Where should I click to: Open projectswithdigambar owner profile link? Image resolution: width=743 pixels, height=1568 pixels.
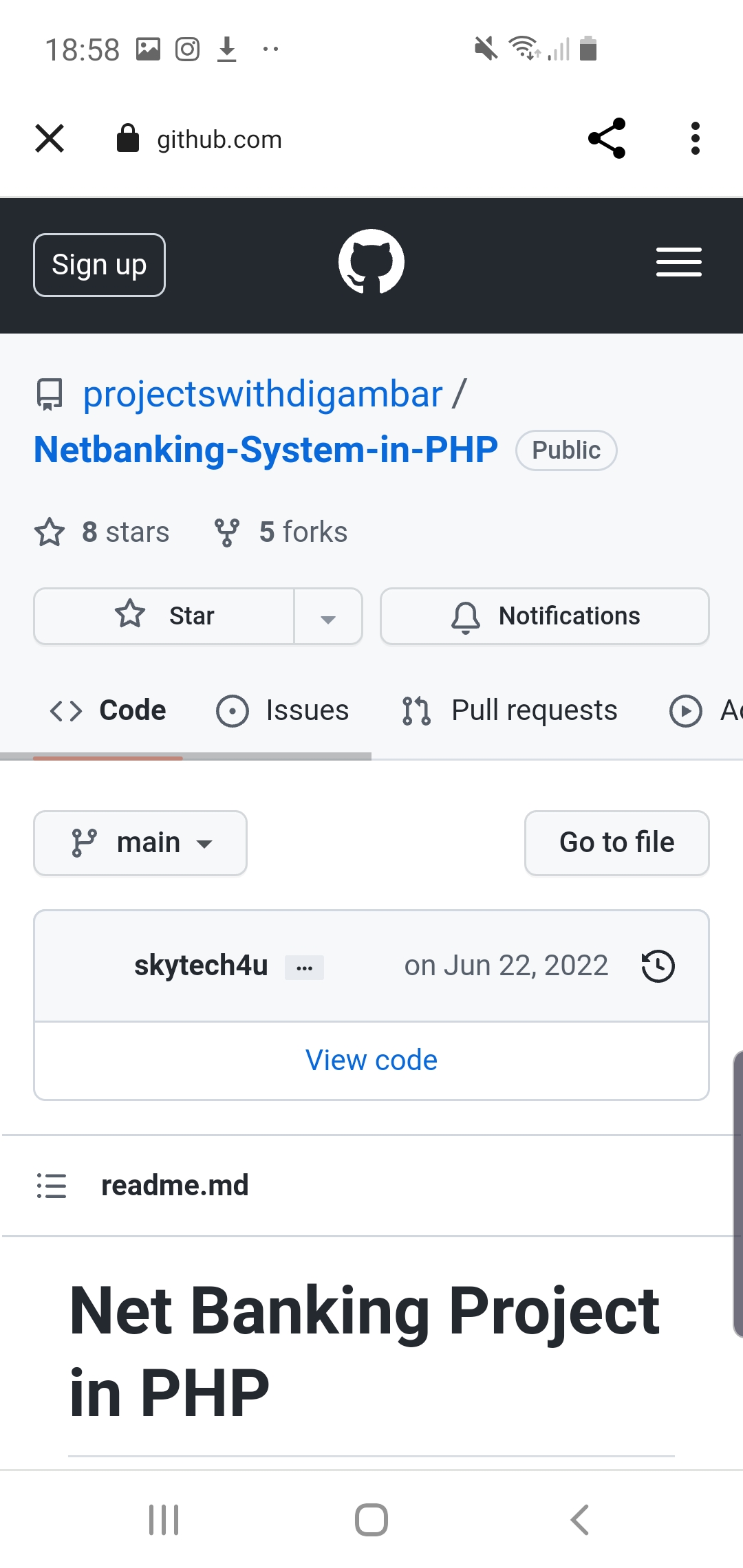click(262, 395)
